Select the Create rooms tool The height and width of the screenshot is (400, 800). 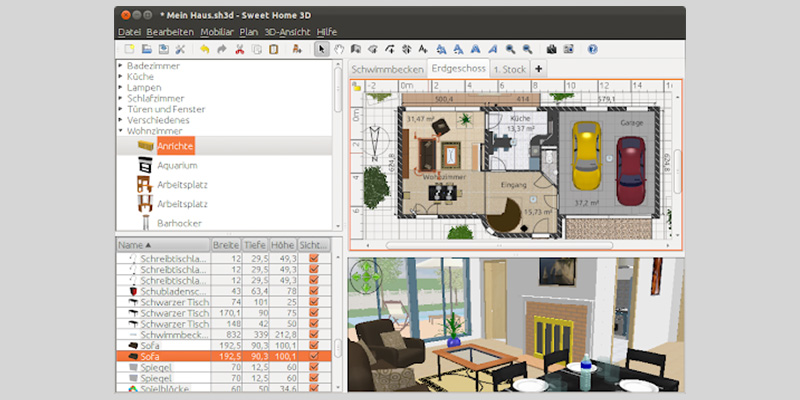click(372, 49)
